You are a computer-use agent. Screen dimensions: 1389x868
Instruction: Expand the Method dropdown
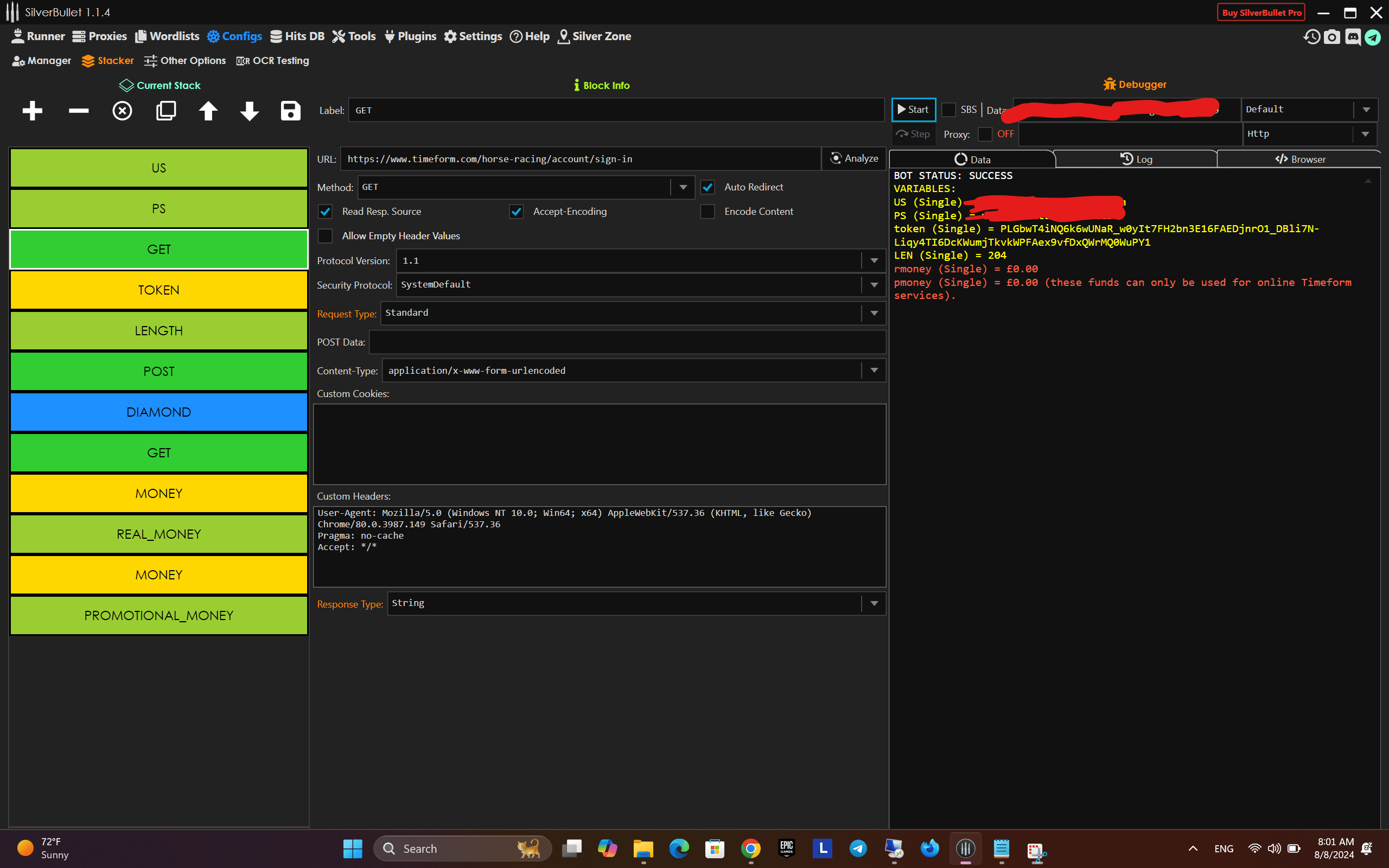click(683, 187)
